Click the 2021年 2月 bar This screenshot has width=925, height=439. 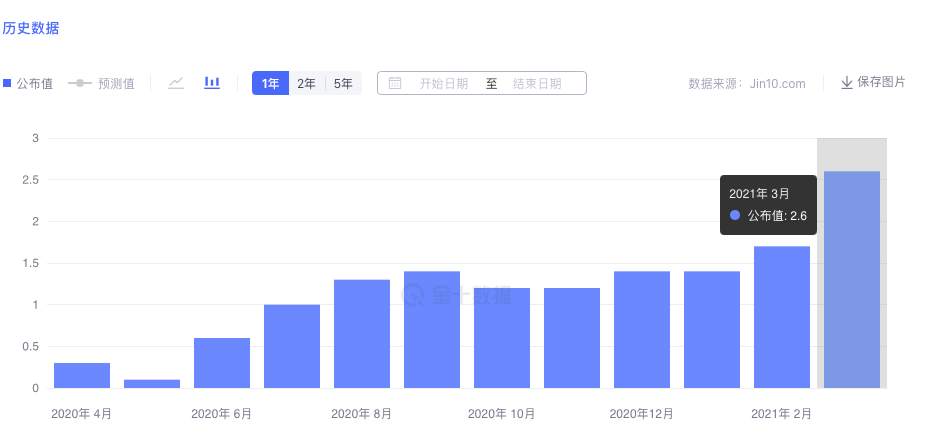(x=782, y=317)
